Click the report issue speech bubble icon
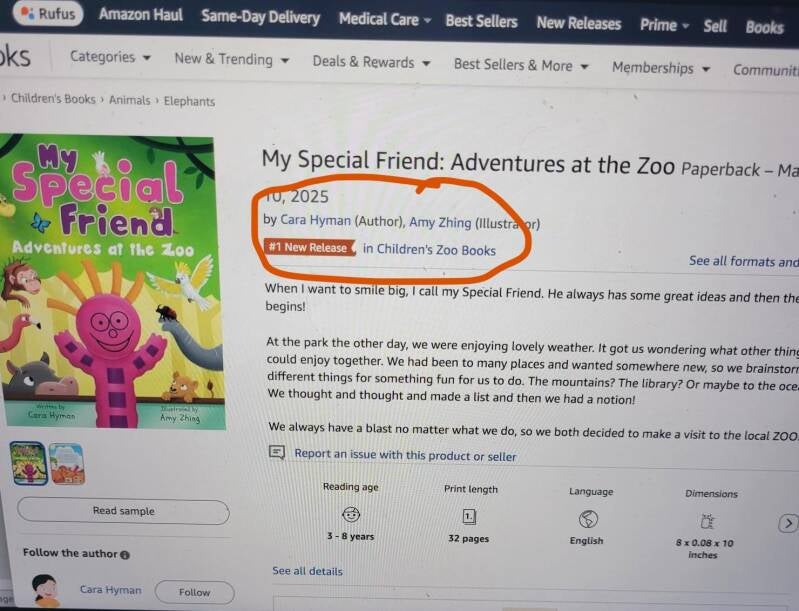799x611 pixels. click(278, 453)
